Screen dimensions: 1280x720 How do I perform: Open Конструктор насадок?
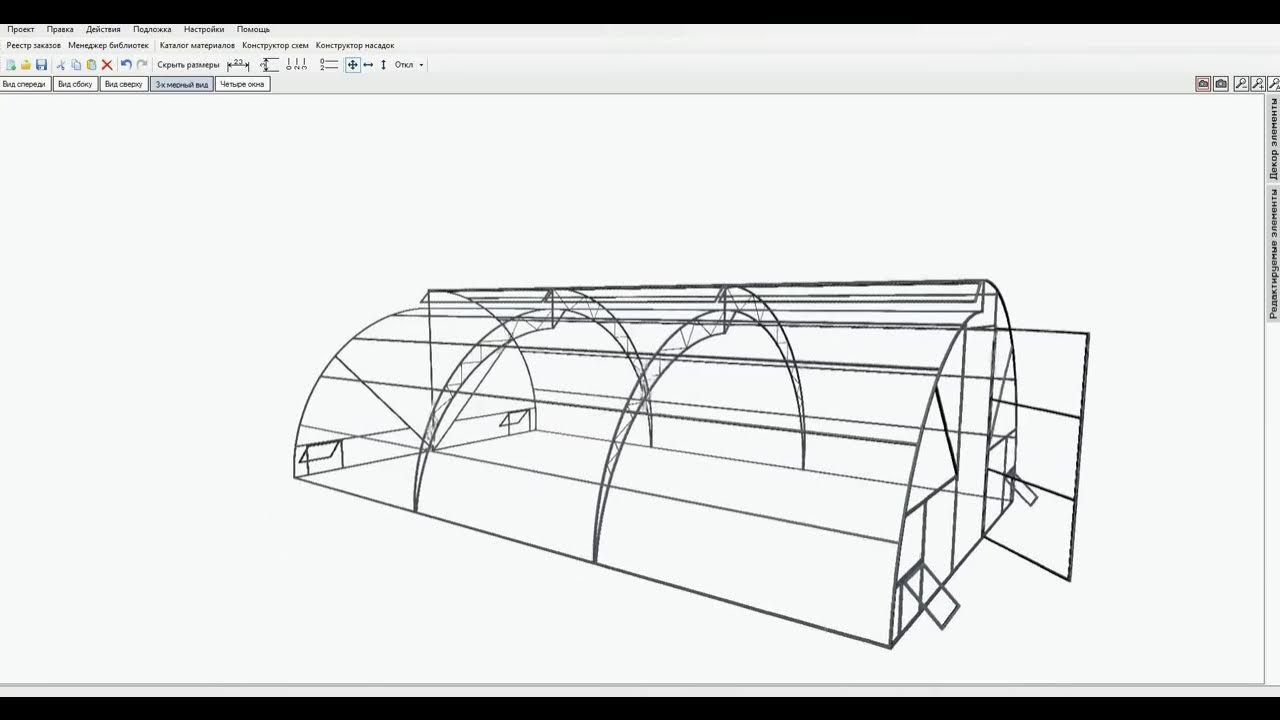[x=355, y=45]
